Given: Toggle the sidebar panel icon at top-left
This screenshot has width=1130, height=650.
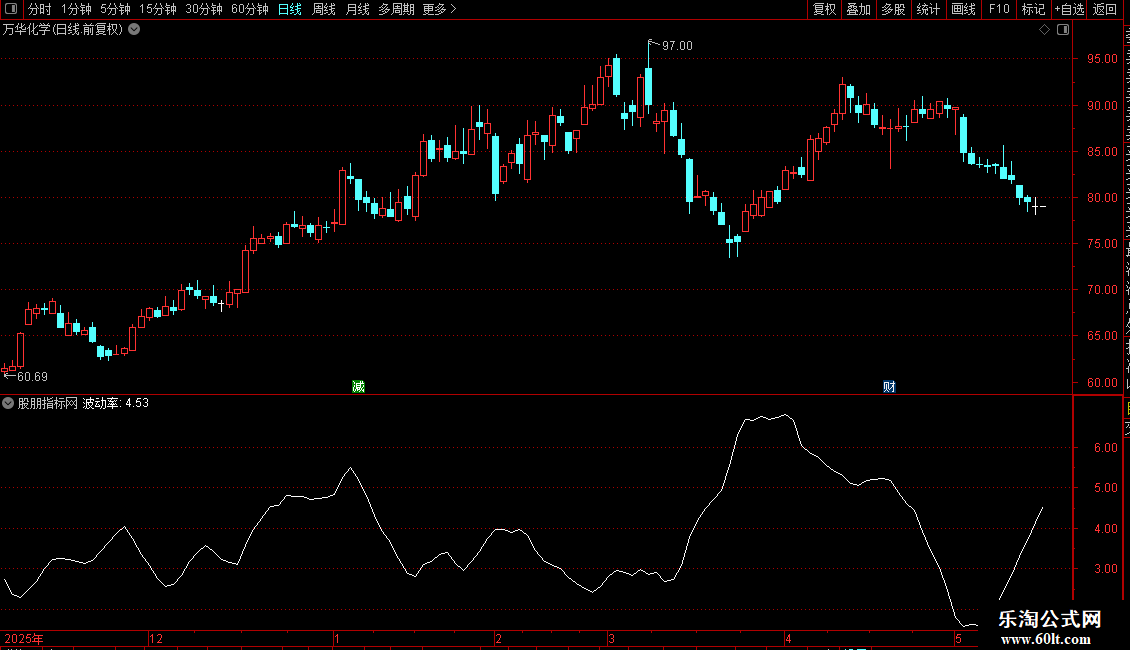Looking at the screenshot, I should (11, 9).
